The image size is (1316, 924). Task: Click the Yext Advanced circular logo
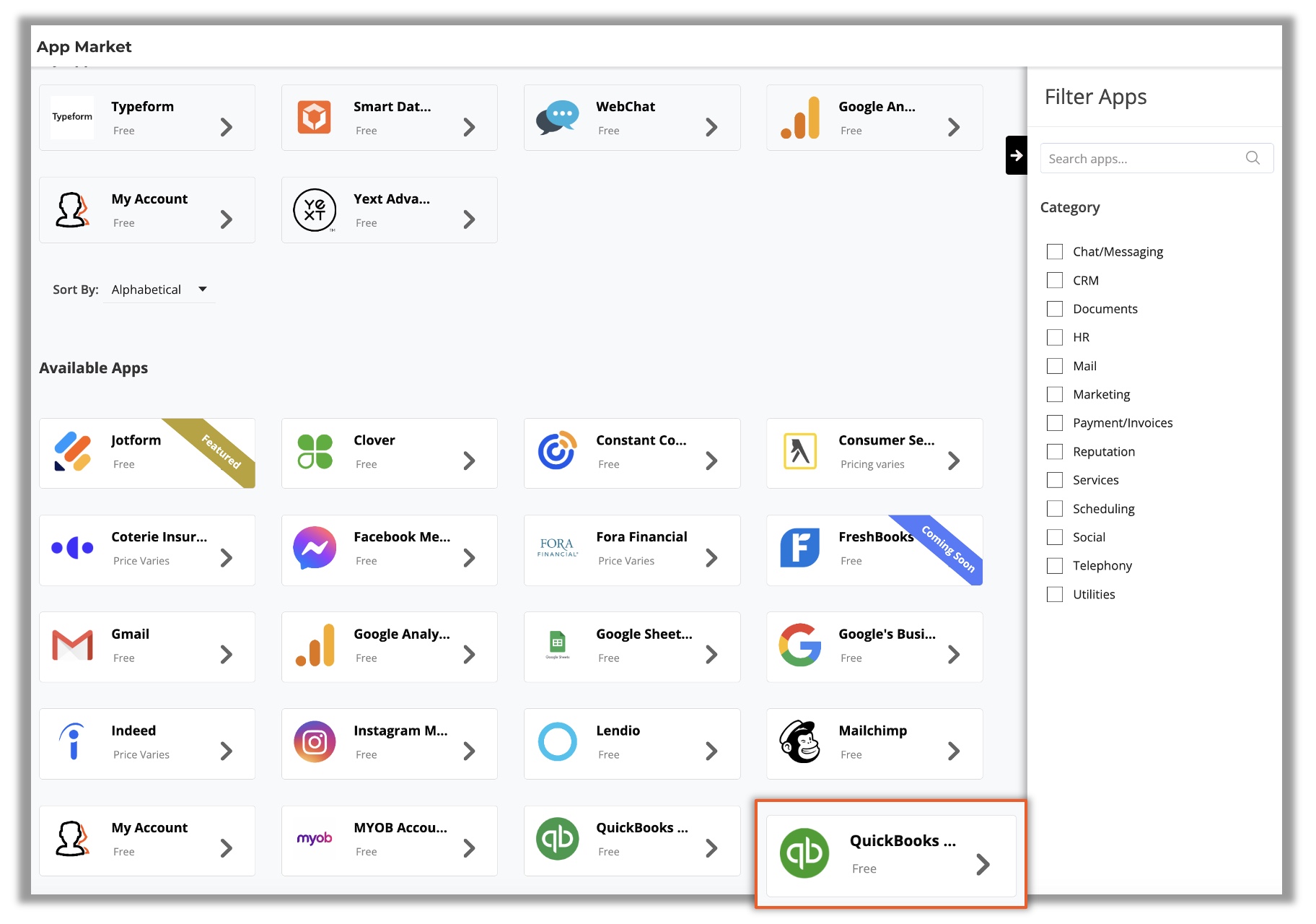[x=315, y=210]
